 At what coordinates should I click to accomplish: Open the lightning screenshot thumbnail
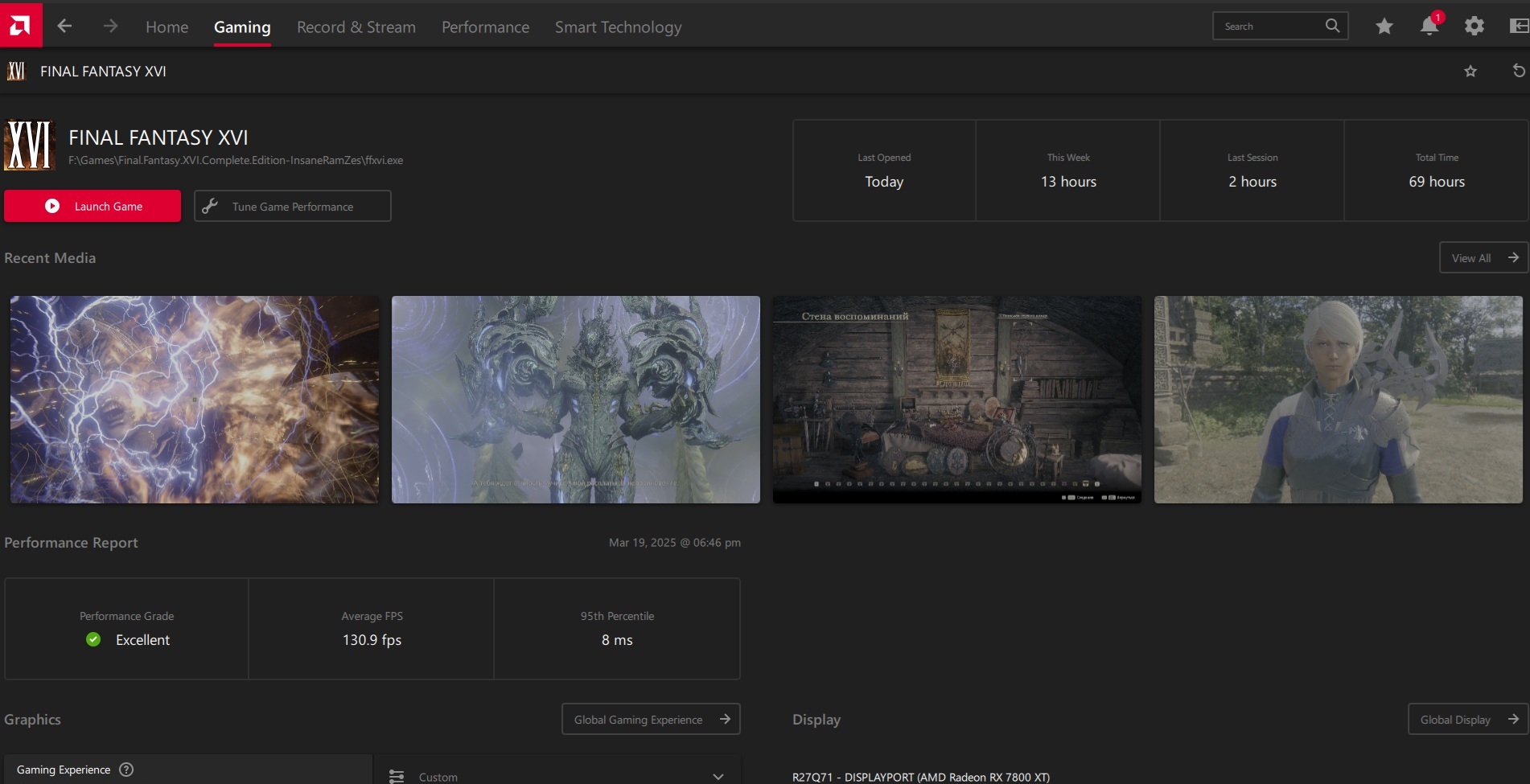pos(195,400)
